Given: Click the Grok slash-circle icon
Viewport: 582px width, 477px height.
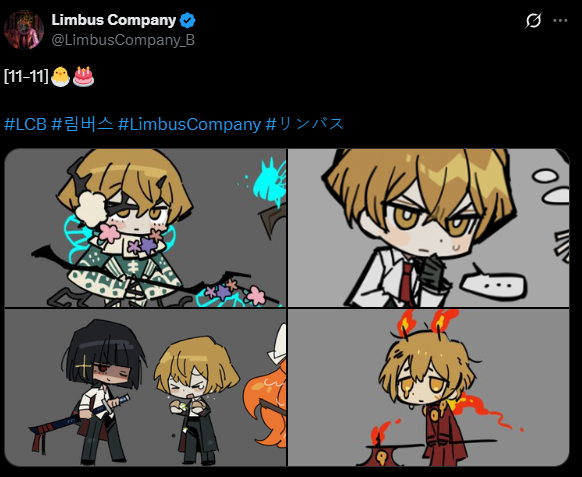Looking at the screenshot, I should tap(533, 20).
